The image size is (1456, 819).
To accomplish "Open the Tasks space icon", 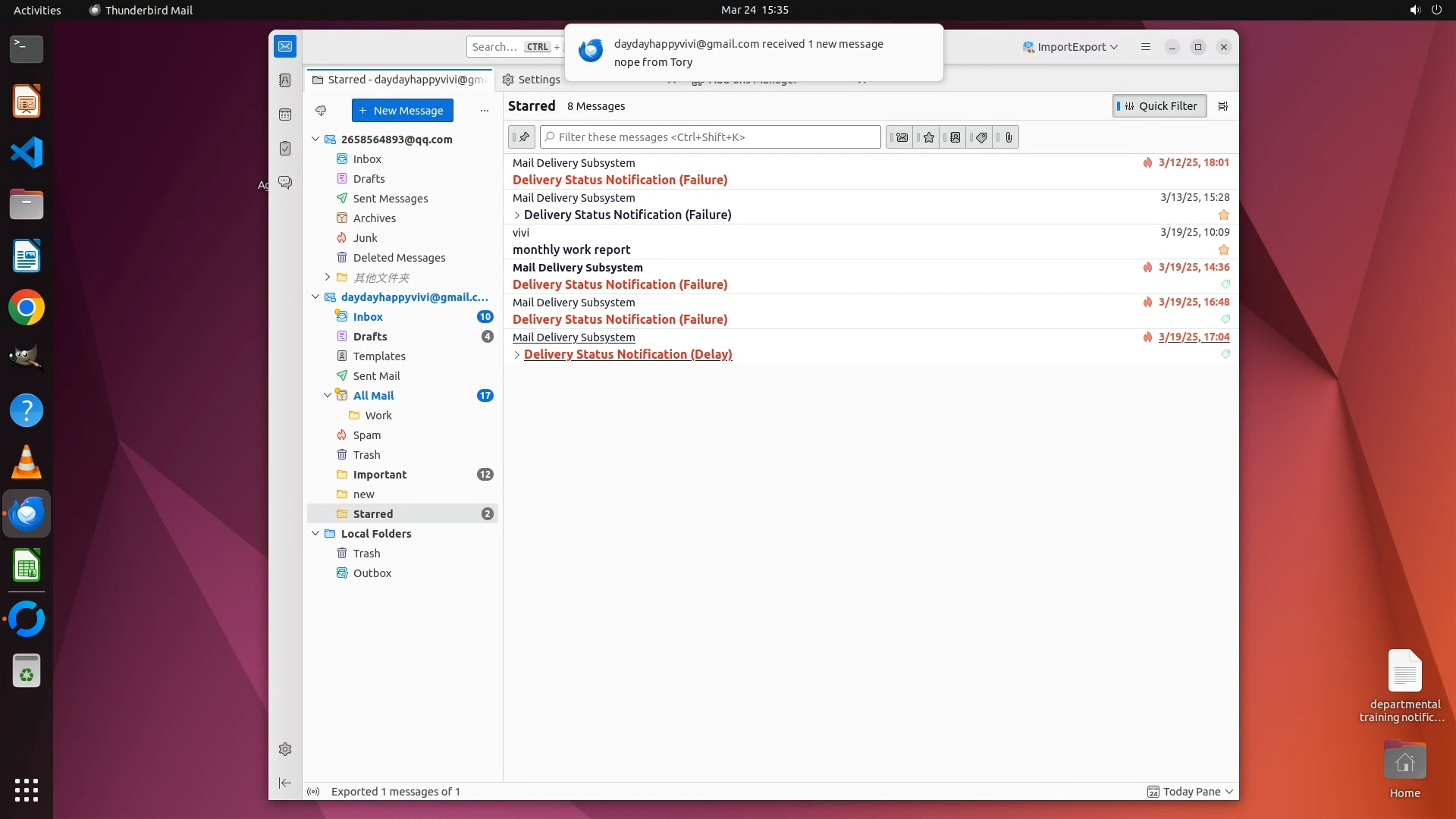I will 285,149.
